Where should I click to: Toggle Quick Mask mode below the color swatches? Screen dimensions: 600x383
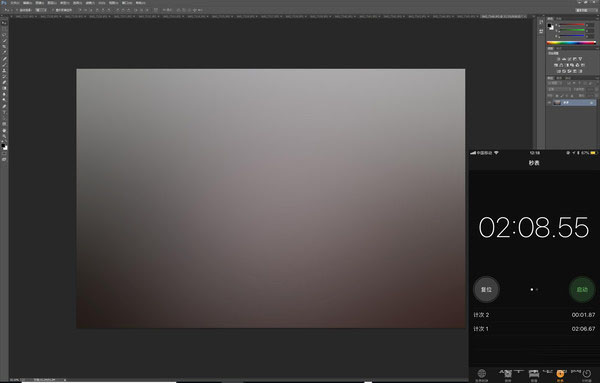click(4, 153)
